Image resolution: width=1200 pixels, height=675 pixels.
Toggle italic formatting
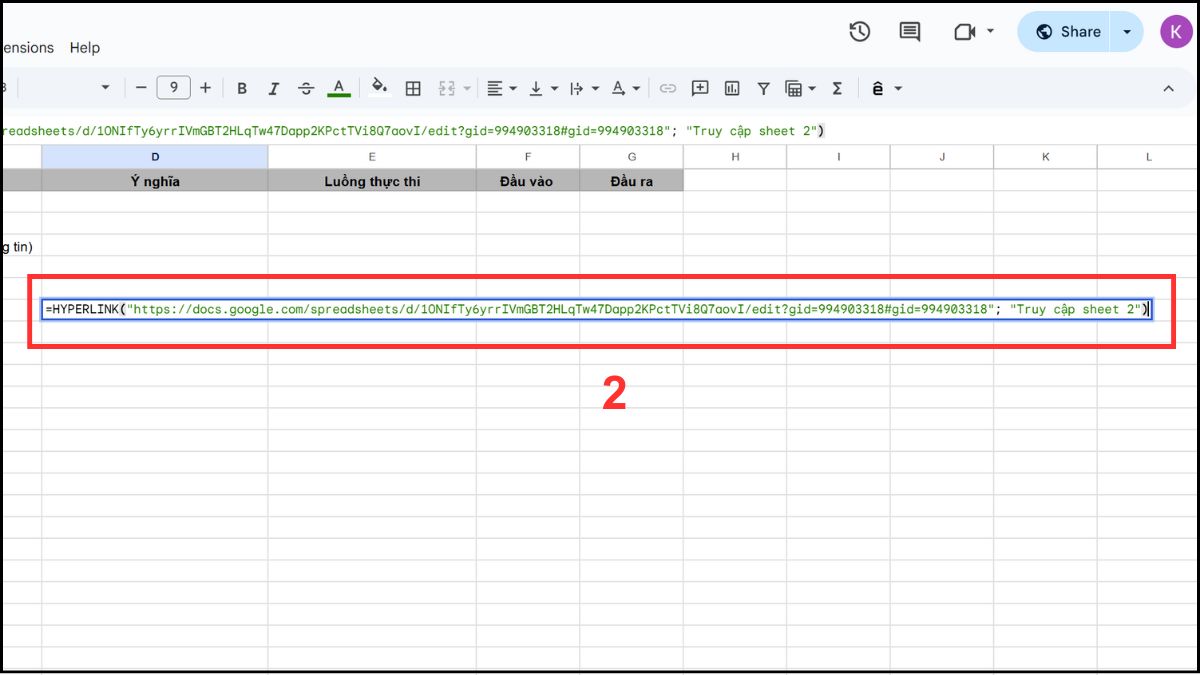coord(274,88)
